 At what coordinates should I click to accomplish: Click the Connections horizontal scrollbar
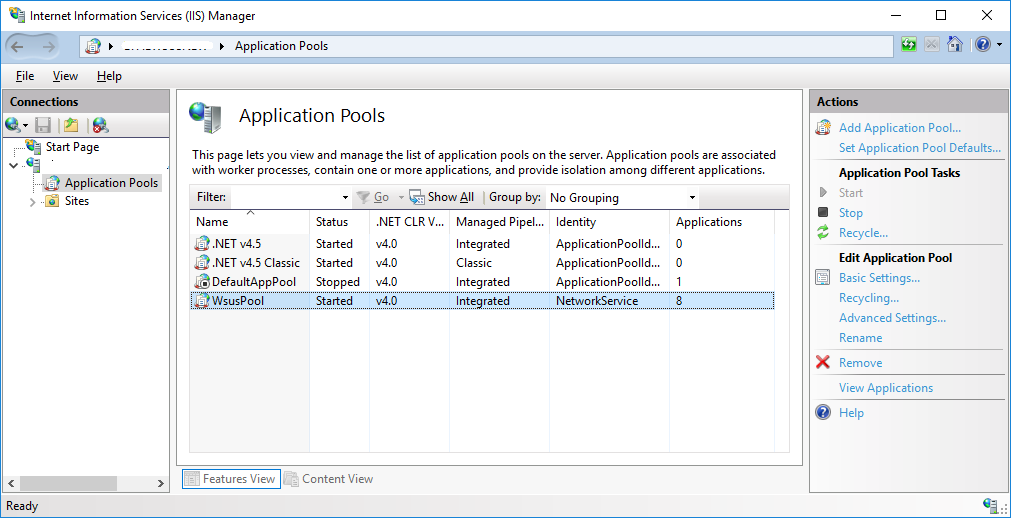[67, 483]
